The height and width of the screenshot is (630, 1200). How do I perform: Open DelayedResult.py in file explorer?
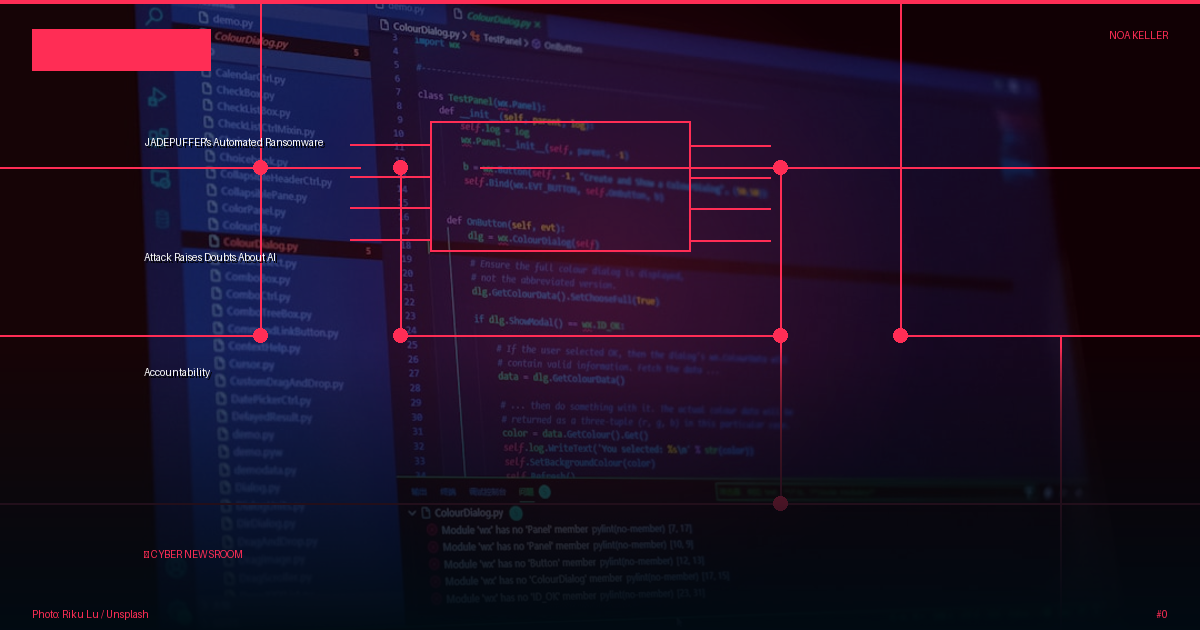(x=263, y=416)
